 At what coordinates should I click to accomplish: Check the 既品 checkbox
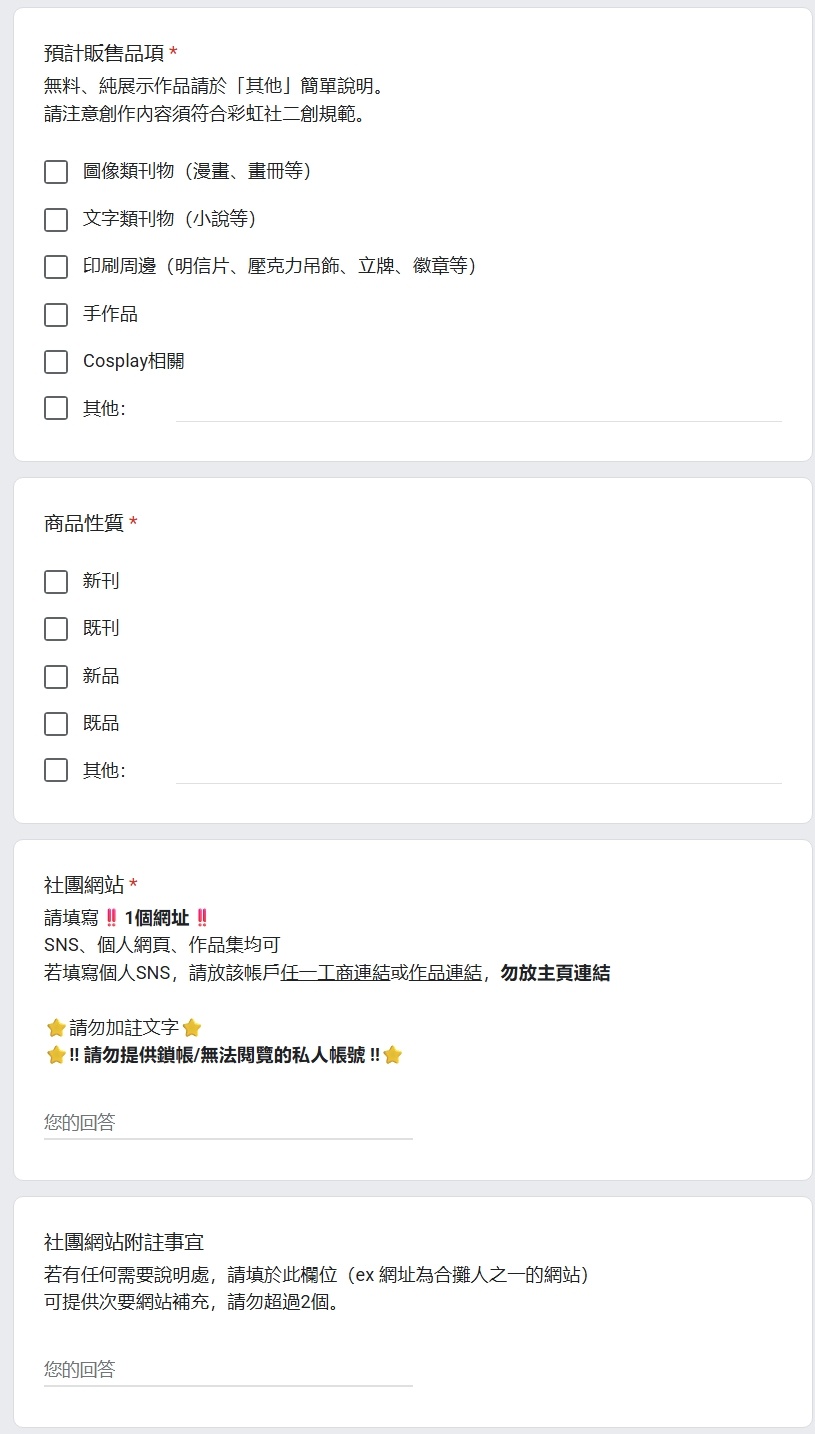[x=56, y=724]
